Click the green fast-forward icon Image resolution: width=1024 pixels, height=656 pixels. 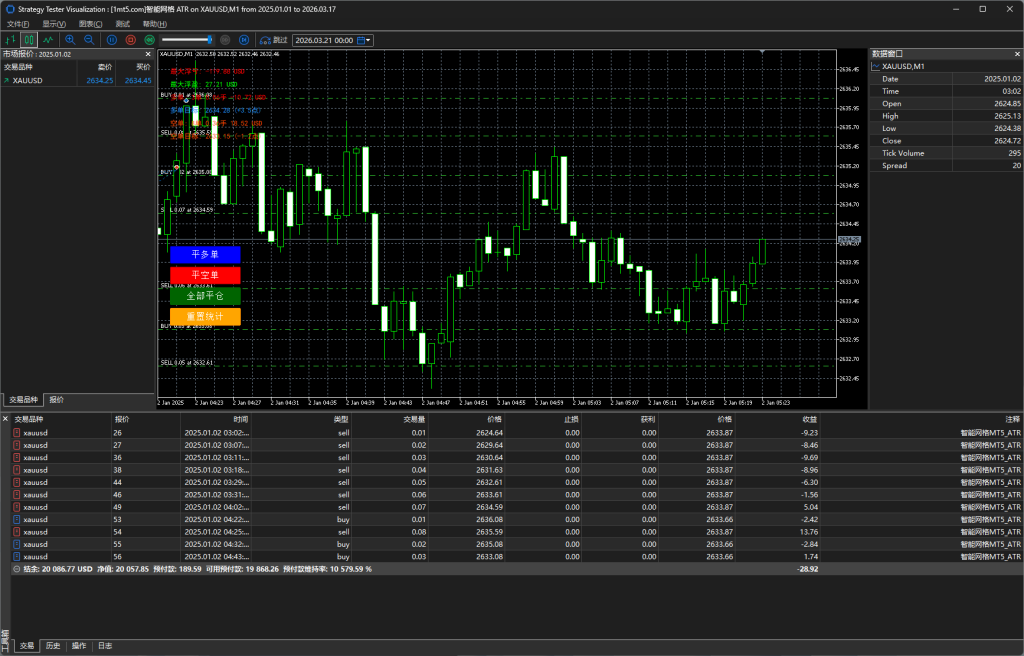coord(149,40)
